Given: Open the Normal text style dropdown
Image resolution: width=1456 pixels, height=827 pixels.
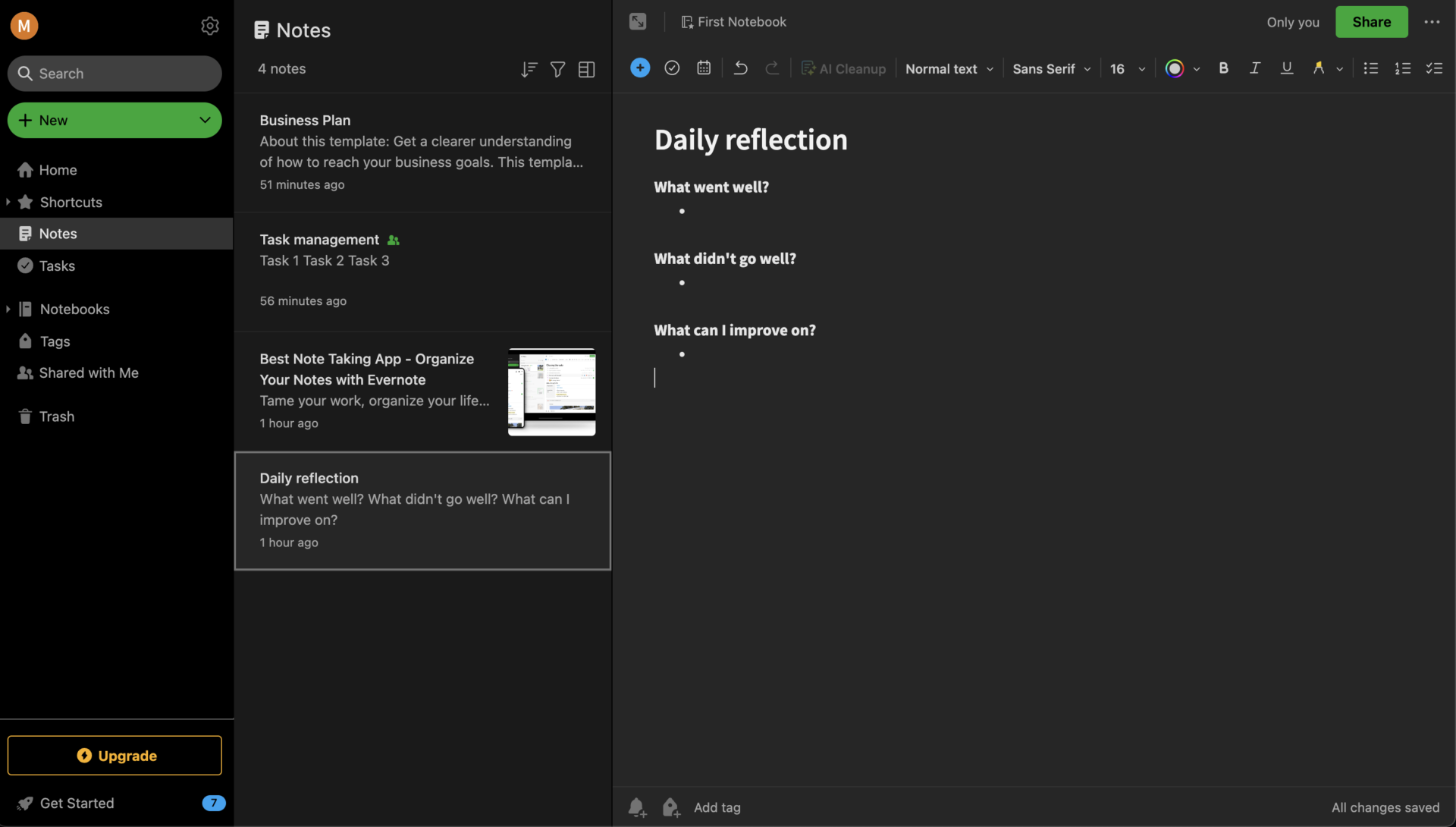Looking at the screenshot, I should pyautogui.click(x=949, y=68).
